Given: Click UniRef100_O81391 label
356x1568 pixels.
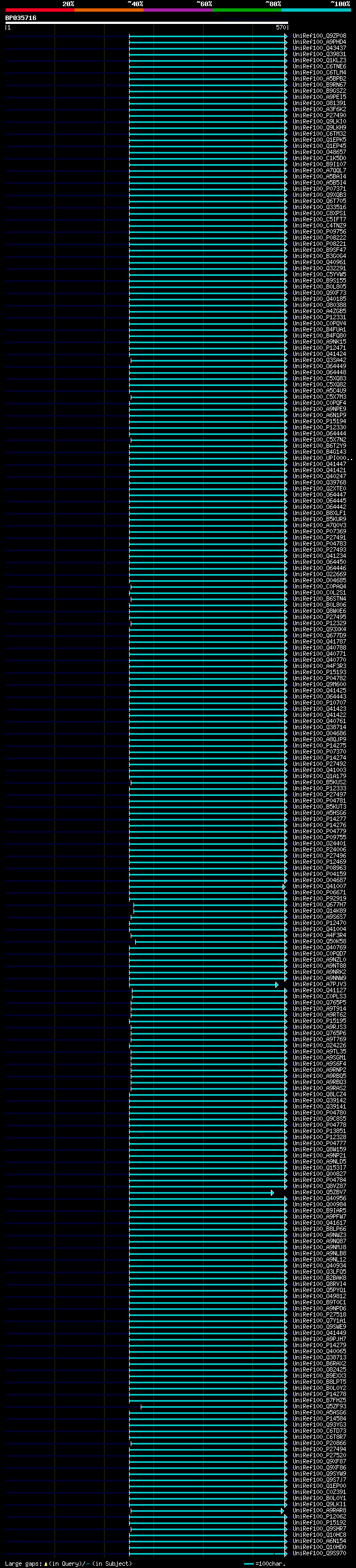Looking at the screenshot, I should click(319, 103).
